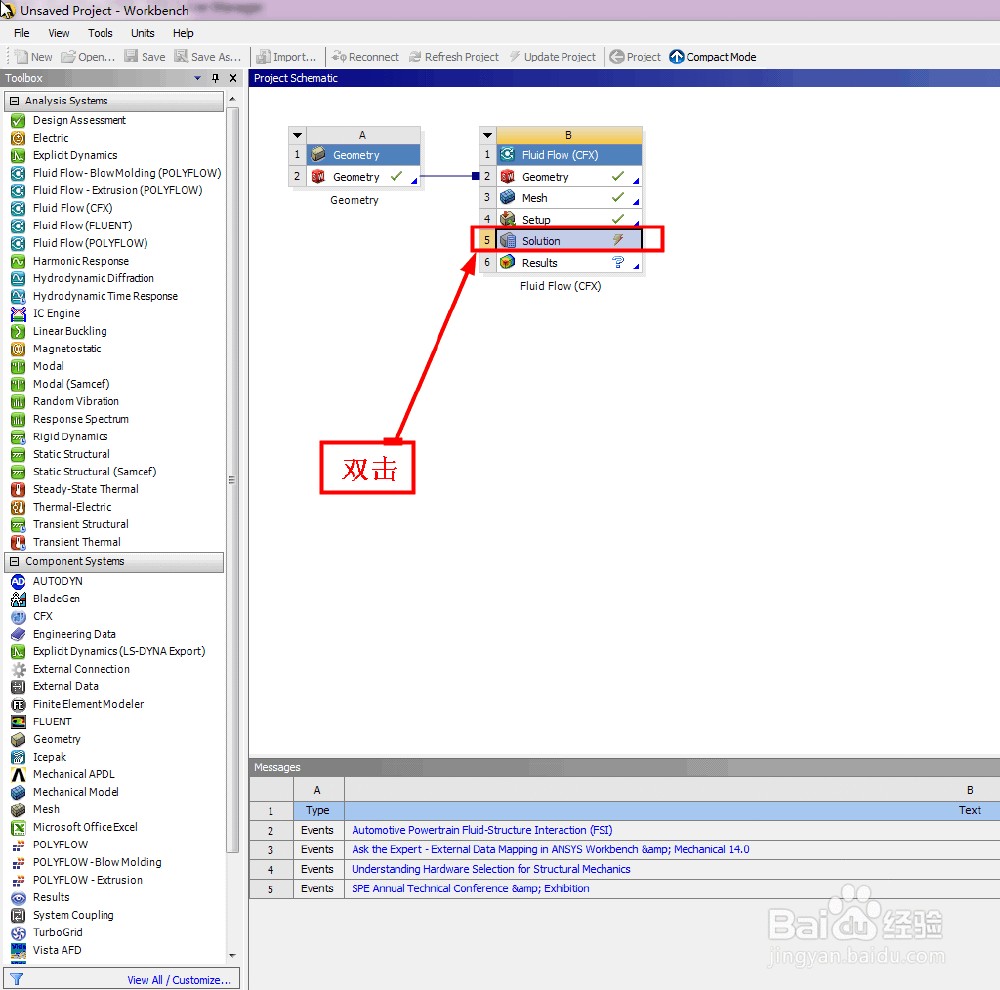Click the Results cell status question mark
This screenshot has width=1000, height=990.
(x=617, y=262)
